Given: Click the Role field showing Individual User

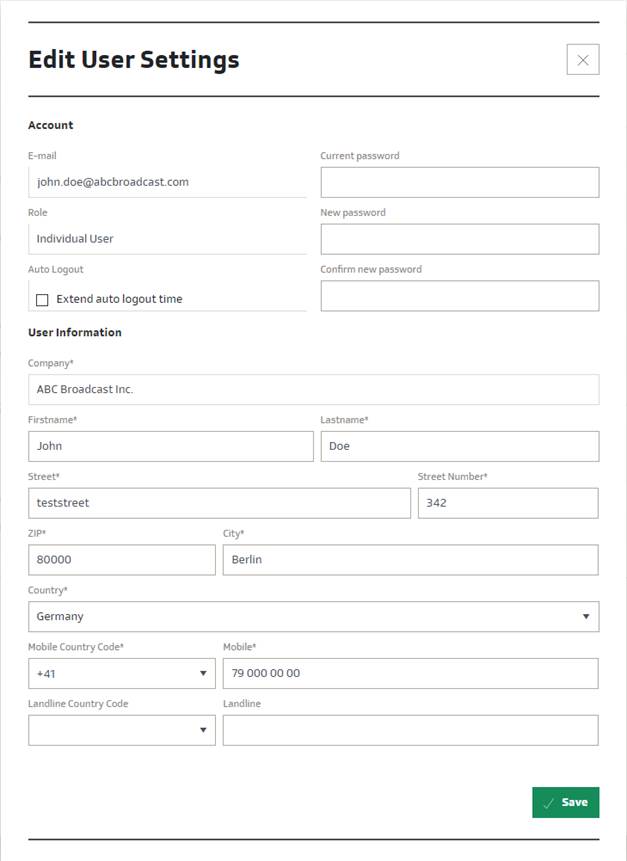Looking at the screenshot, I should 167,239.
